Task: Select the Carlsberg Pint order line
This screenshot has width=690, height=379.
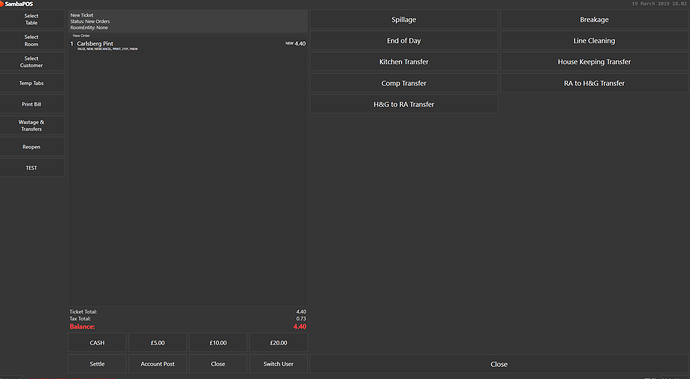Action: click(188, 45)
